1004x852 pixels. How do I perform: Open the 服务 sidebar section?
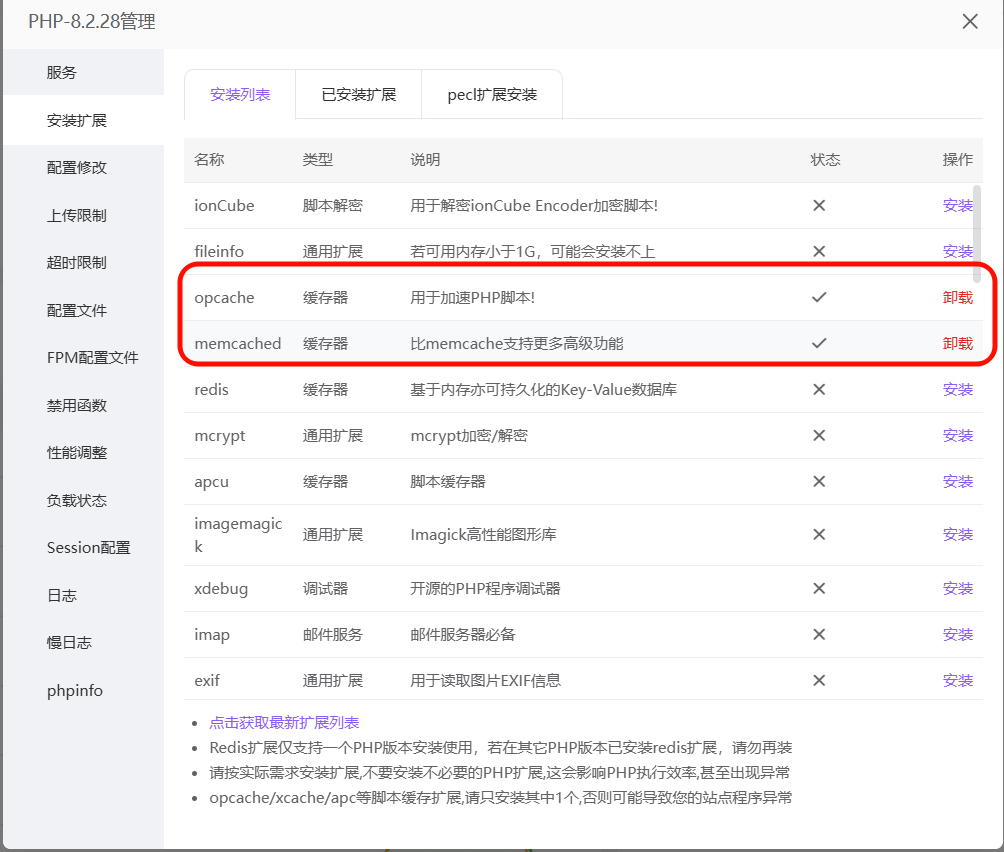coord(62,73)
